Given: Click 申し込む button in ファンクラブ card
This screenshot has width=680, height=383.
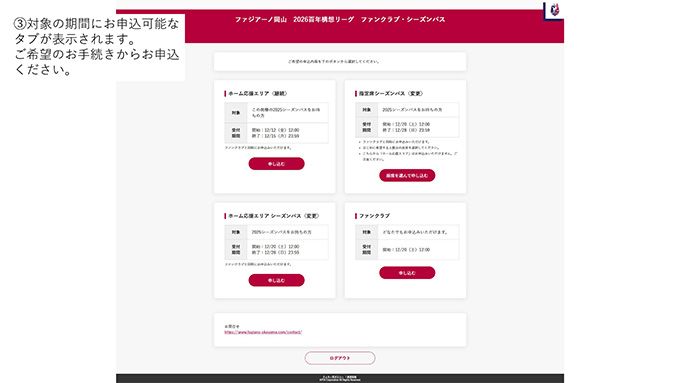Looking at the screenshot, I should [x=407, y=272].
